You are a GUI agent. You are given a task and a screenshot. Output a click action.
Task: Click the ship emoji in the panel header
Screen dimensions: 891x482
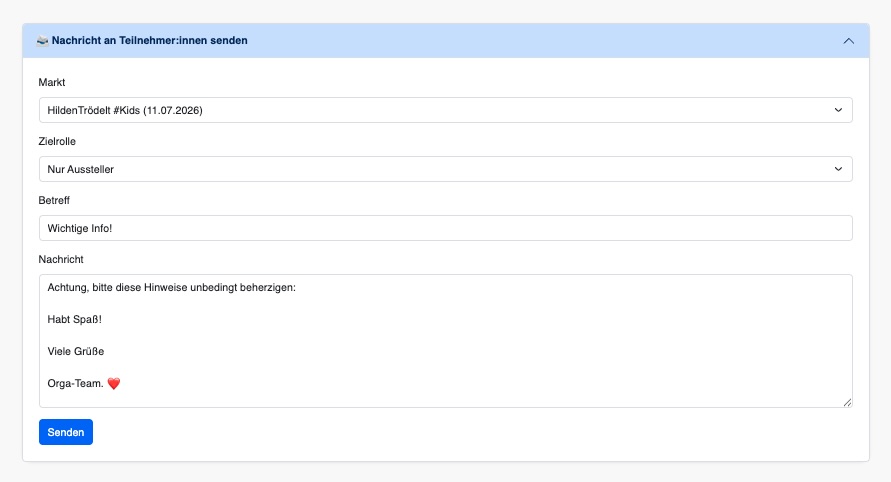pos(43,40)
